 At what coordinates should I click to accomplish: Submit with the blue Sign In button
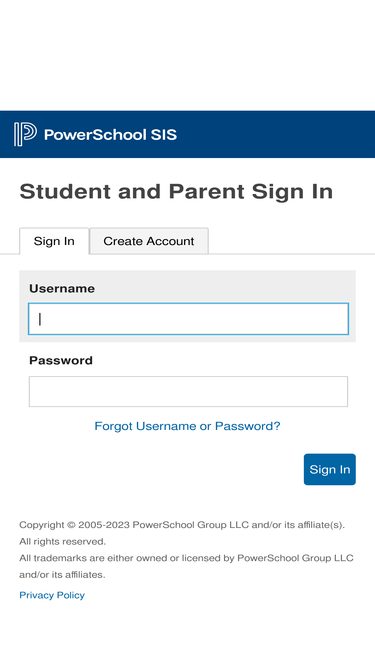[x=330, y=469]
